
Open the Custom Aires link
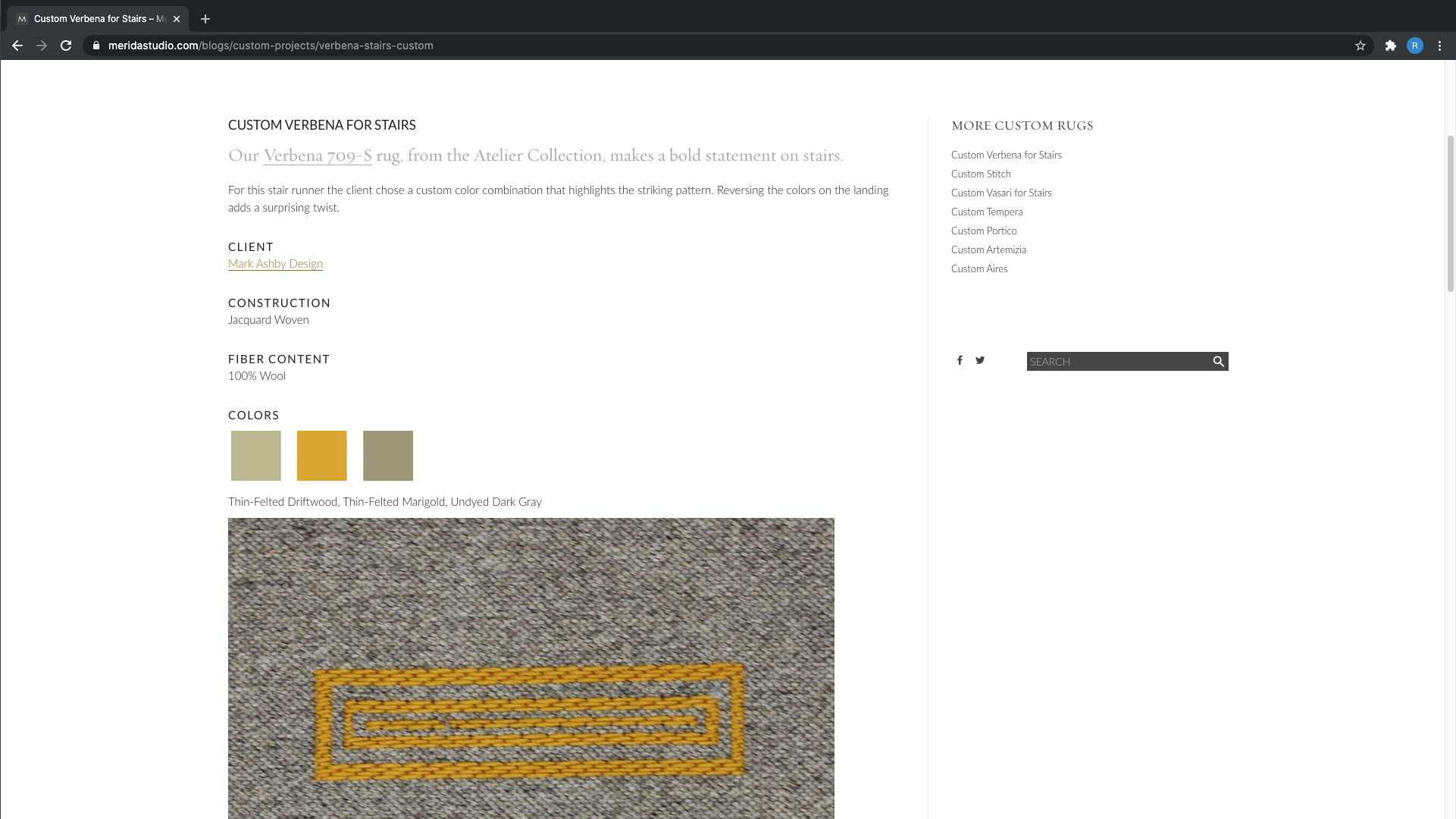[x=979, y=268]
